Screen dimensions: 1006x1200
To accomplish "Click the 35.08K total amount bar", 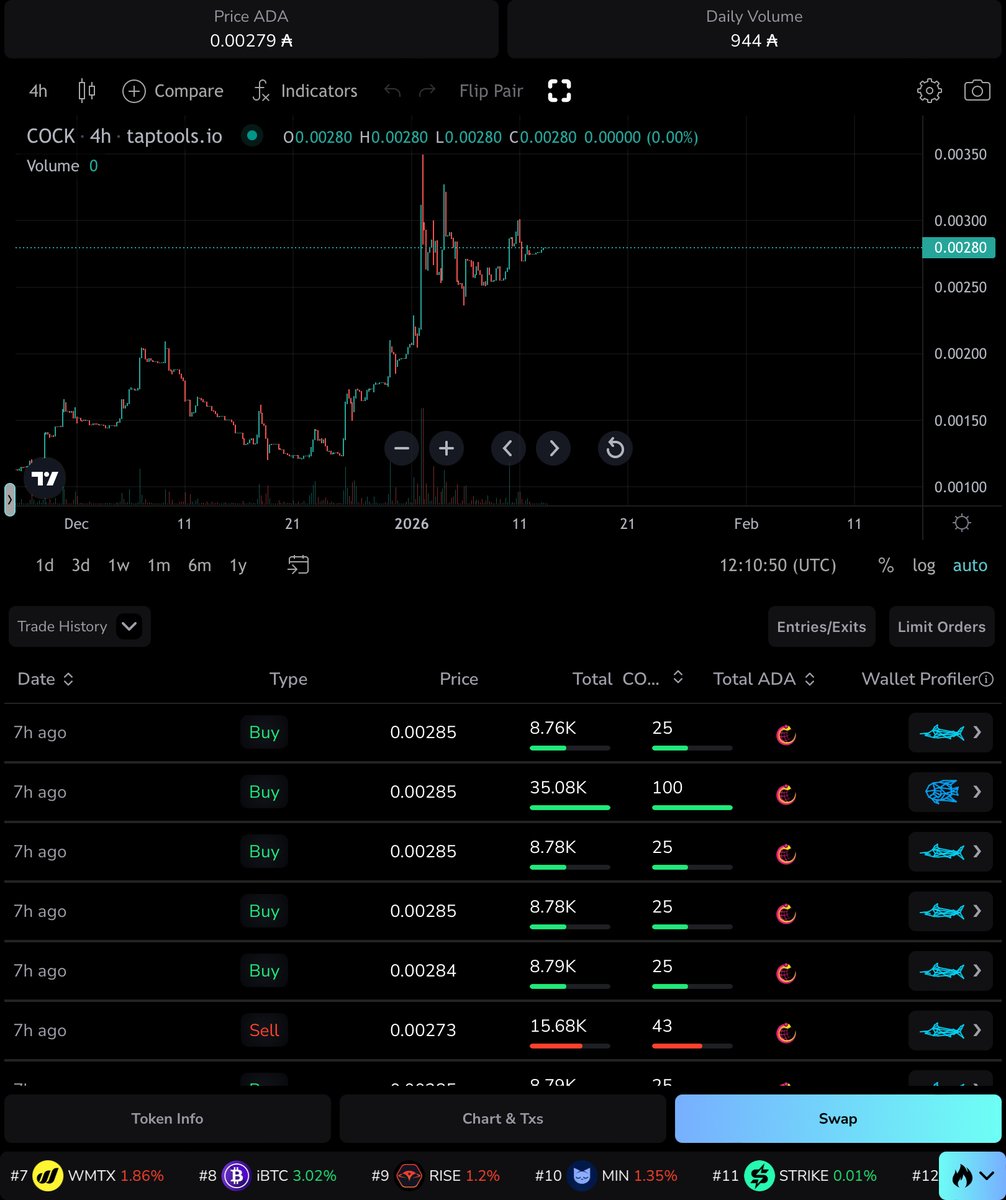I will (570, 807).
